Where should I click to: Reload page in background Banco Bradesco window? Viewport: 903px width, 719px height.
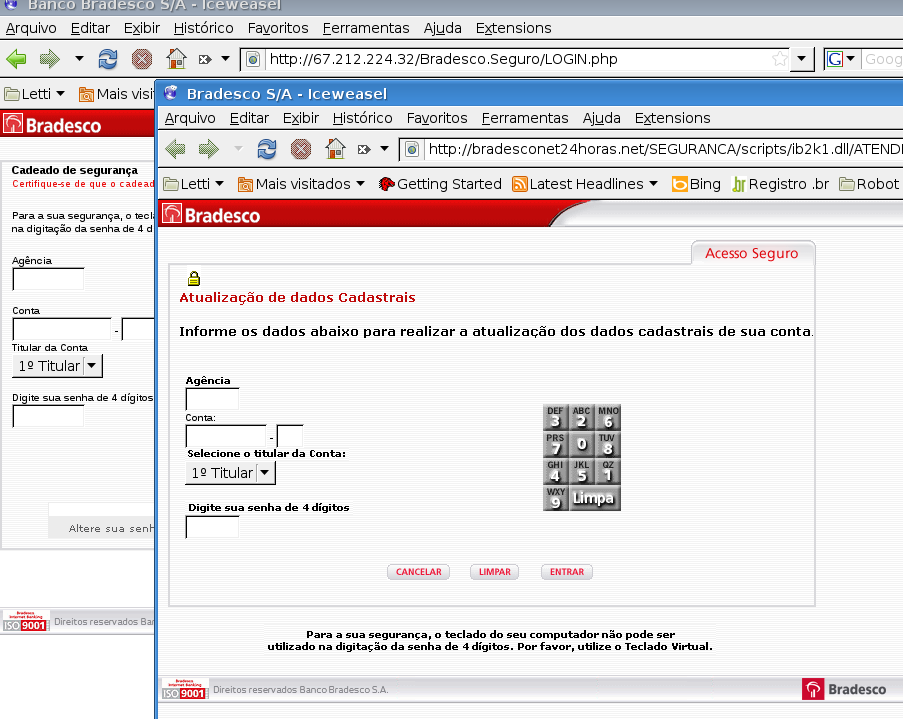(108, 59)
